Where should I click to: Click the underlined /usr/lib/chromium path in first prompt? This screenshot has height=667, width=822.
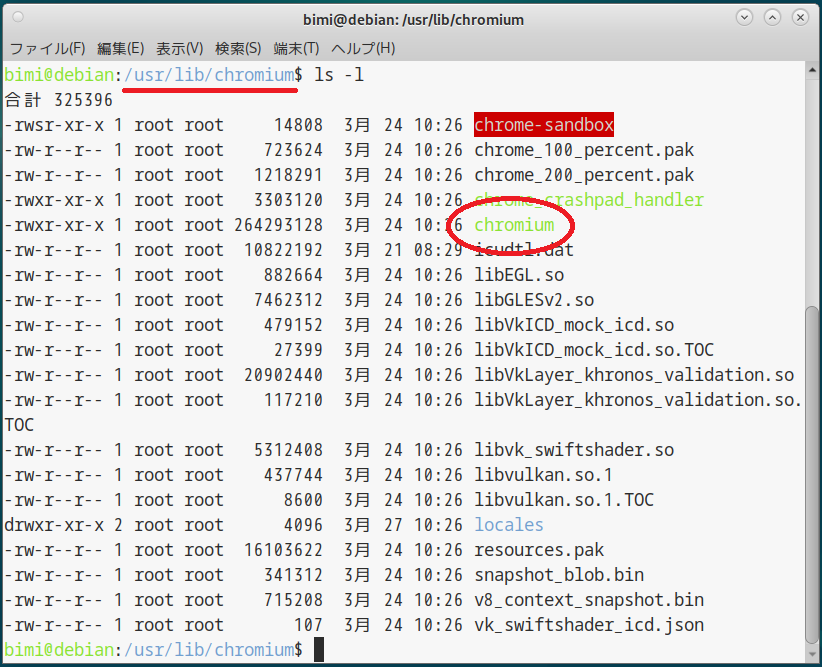[x=209, y=75]
